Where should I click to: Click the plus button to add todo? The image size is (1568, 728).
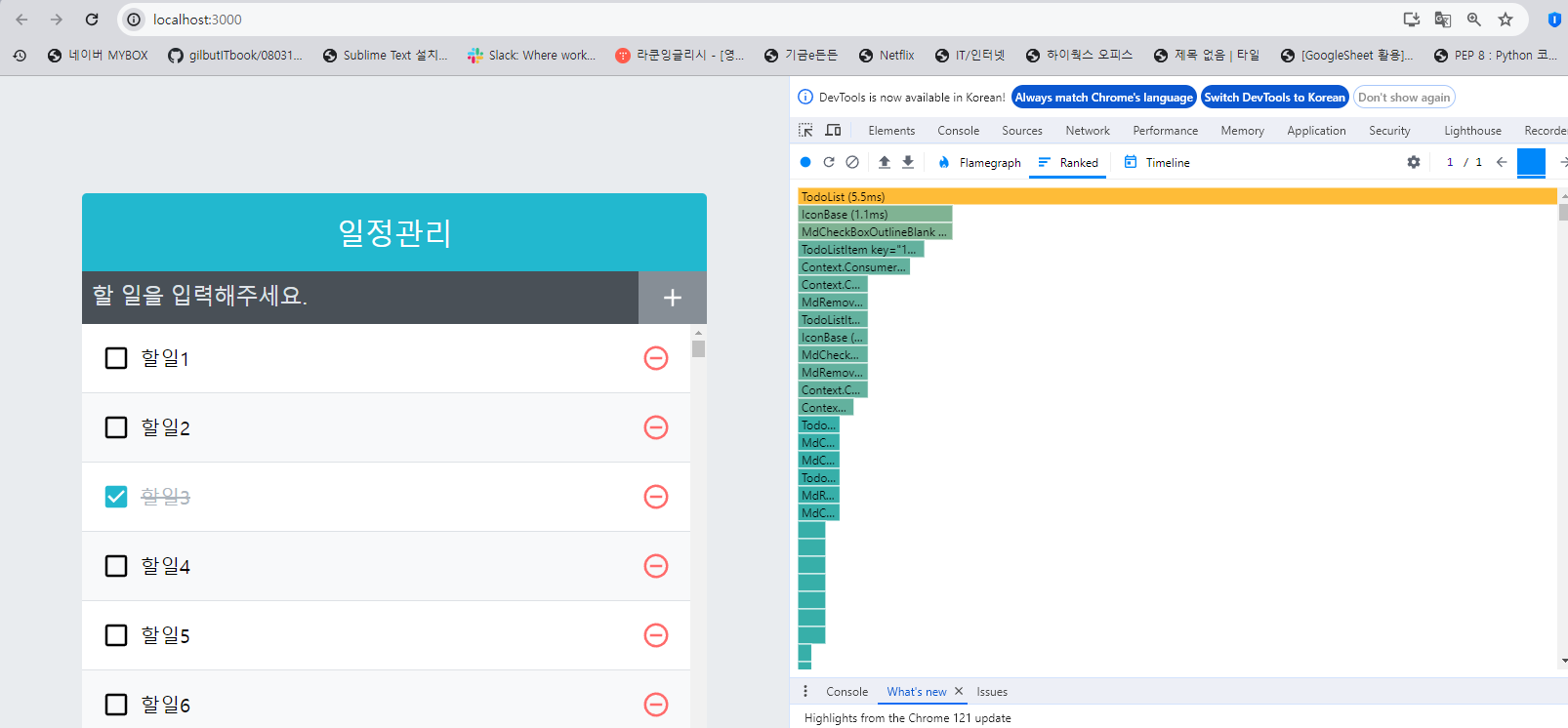673,298
